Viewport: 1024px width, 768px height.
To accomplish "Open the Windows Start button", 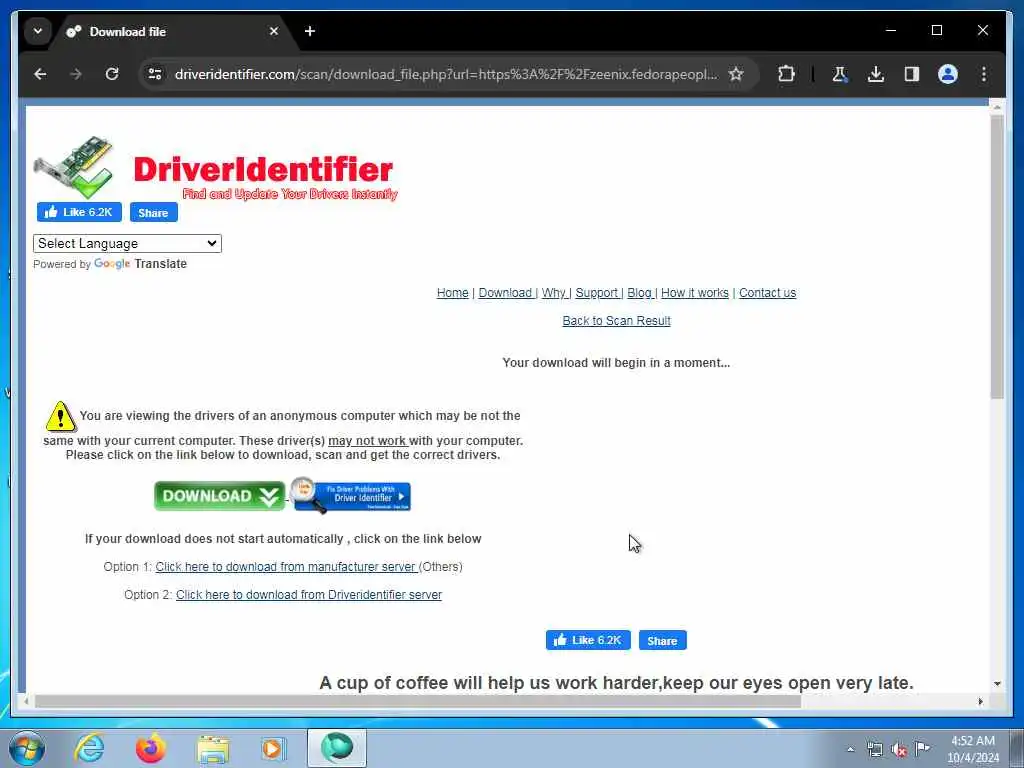I will [26, 748].
